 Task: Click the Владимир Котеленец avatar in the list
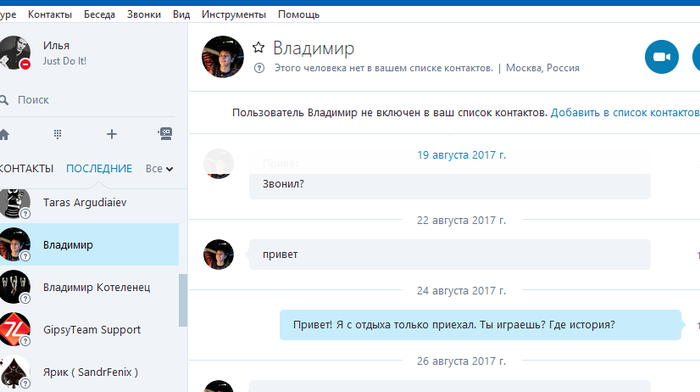coord(15,287)
